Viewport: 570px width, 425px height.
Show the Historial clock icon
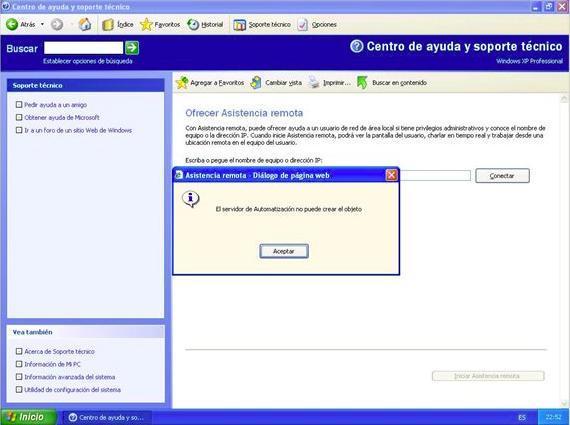click(193, 24)
